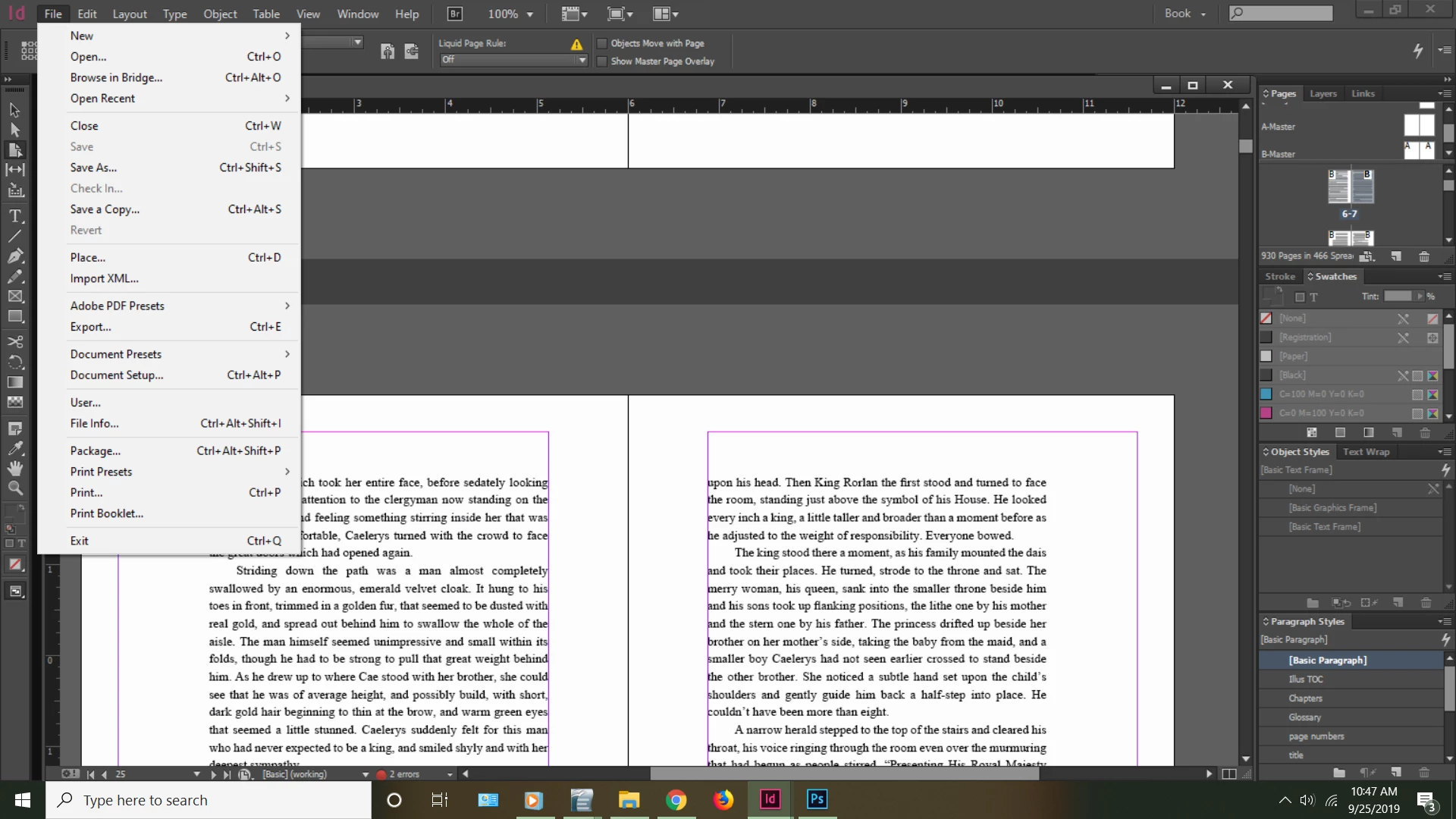Select the Scissors tool
This screenshot has height=819, width=1456.
[15, 342]
